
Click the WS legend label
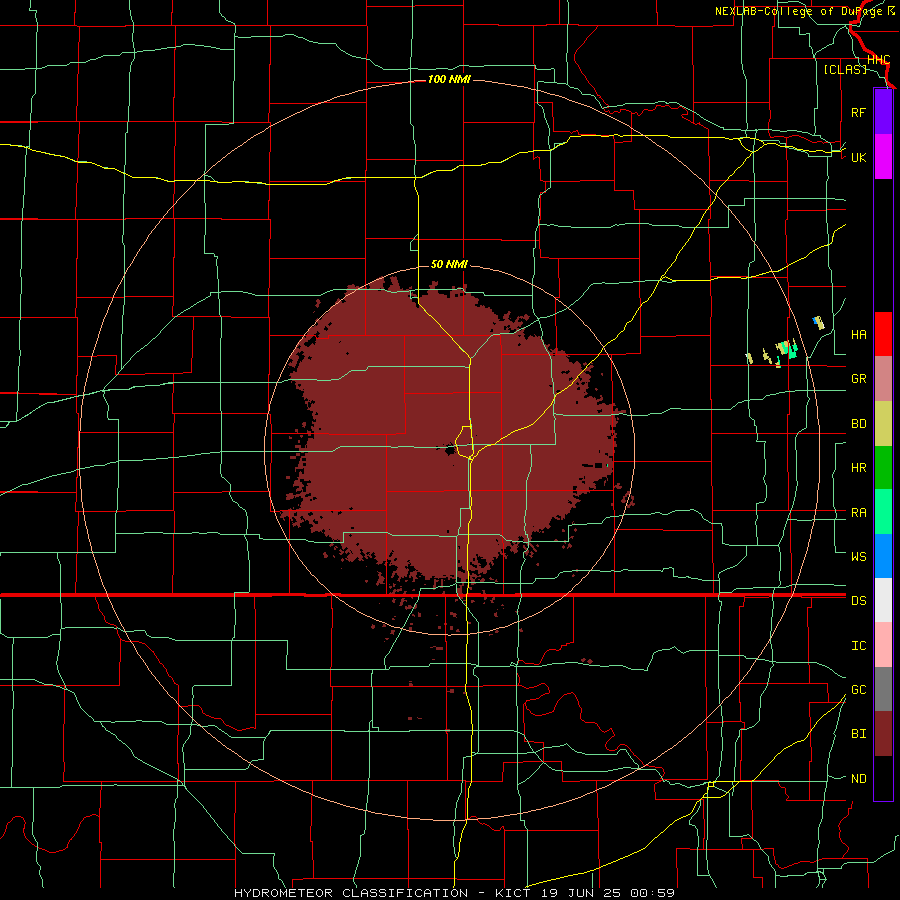(x=858, y=557)
